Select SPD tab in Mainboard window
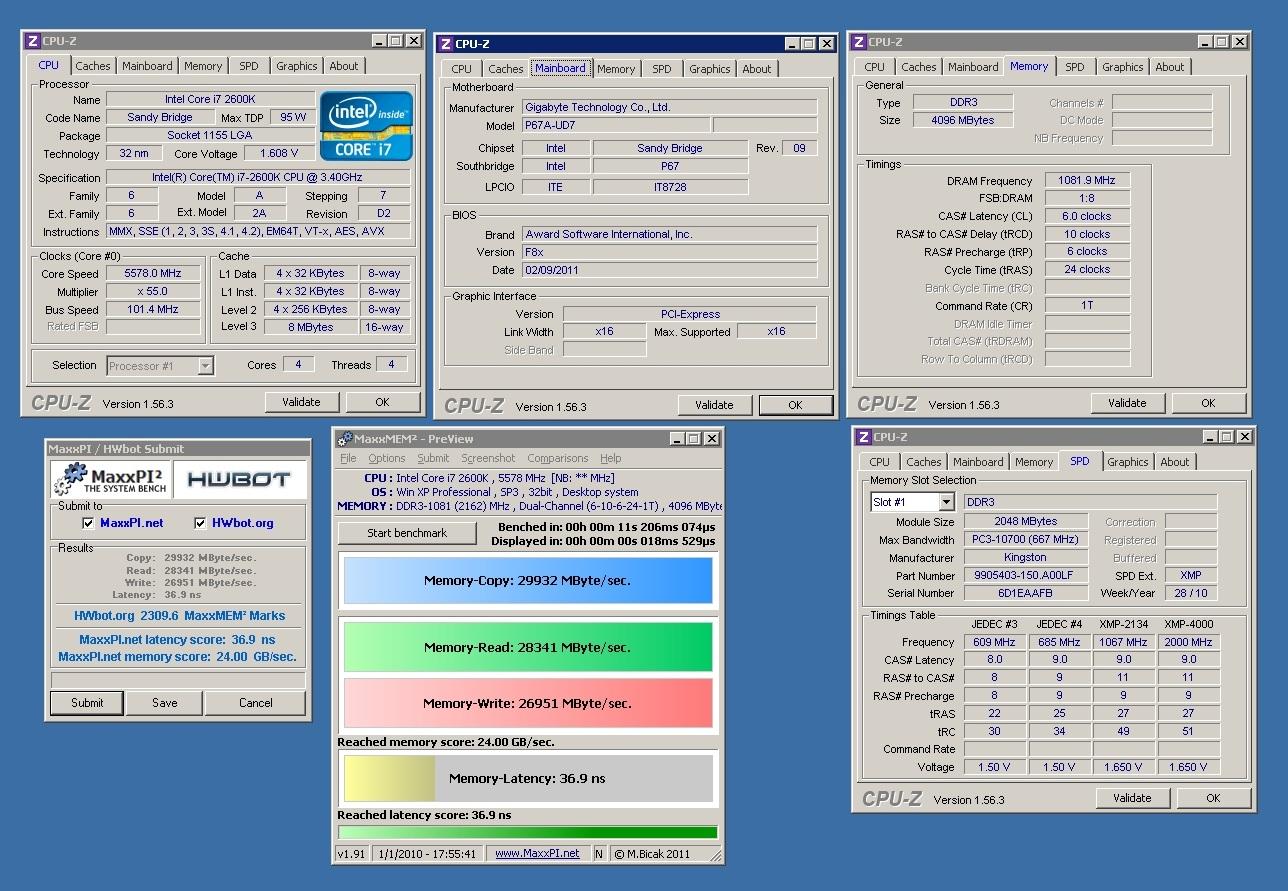 662,69
